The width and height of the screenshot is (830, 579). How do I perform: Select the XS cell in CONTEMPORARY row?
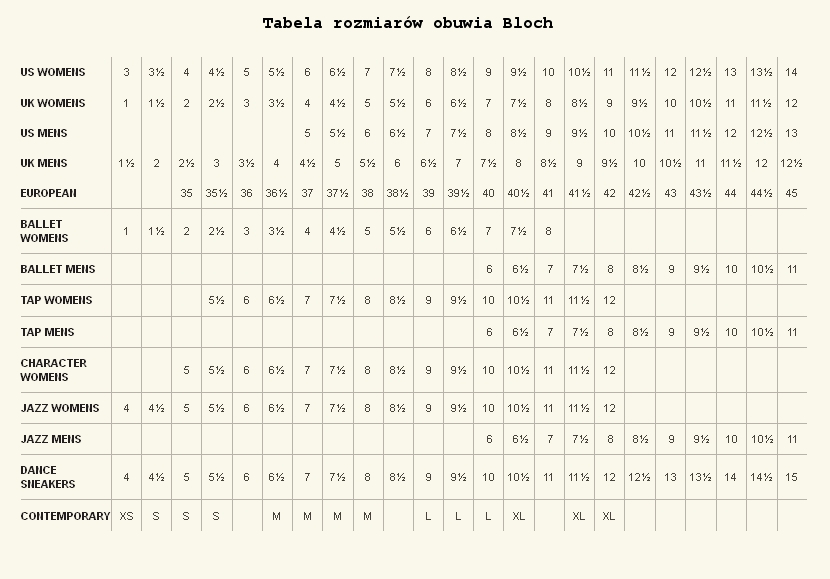tap(126, 516)
